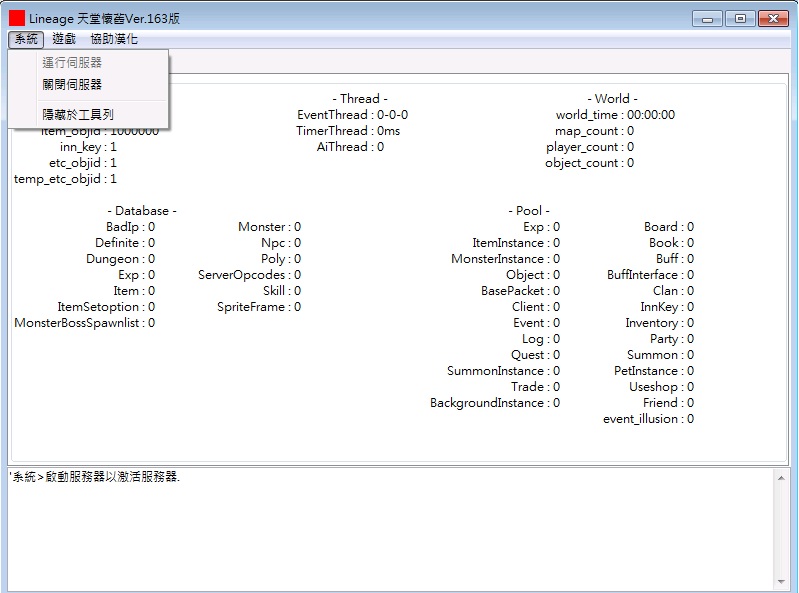799x593 pixels.
Task: Click 'Npc : 0' database entry
Action: [x=281, y=242]
